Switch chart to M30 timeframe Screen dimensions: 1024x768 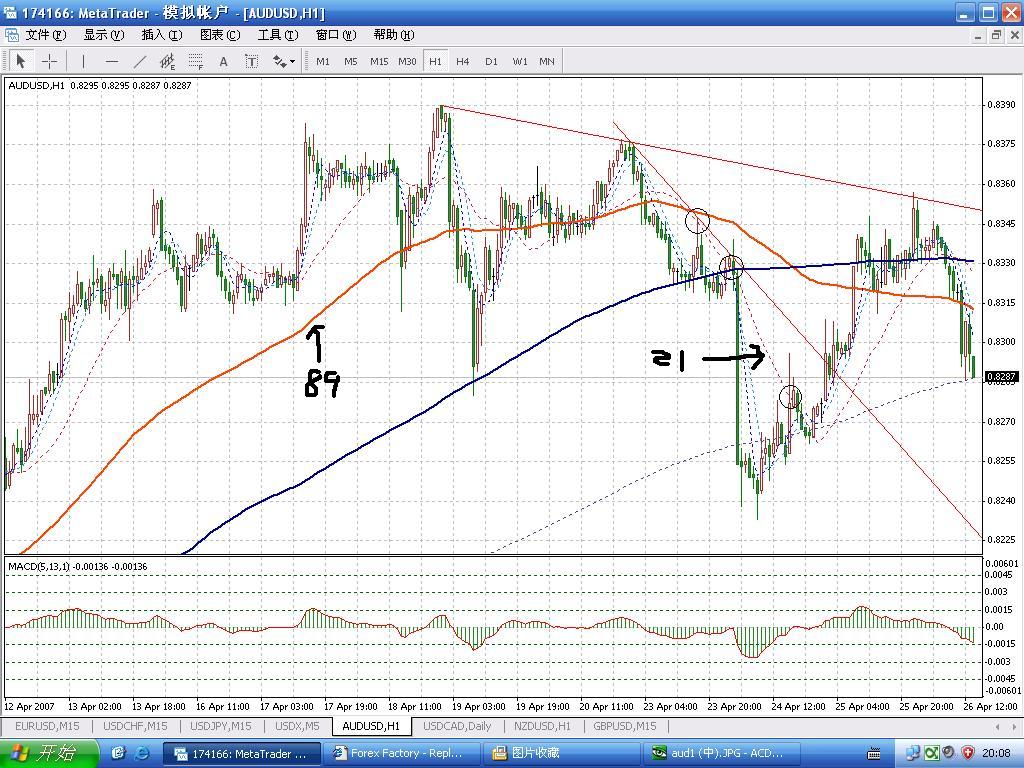(x=407, y=61)
